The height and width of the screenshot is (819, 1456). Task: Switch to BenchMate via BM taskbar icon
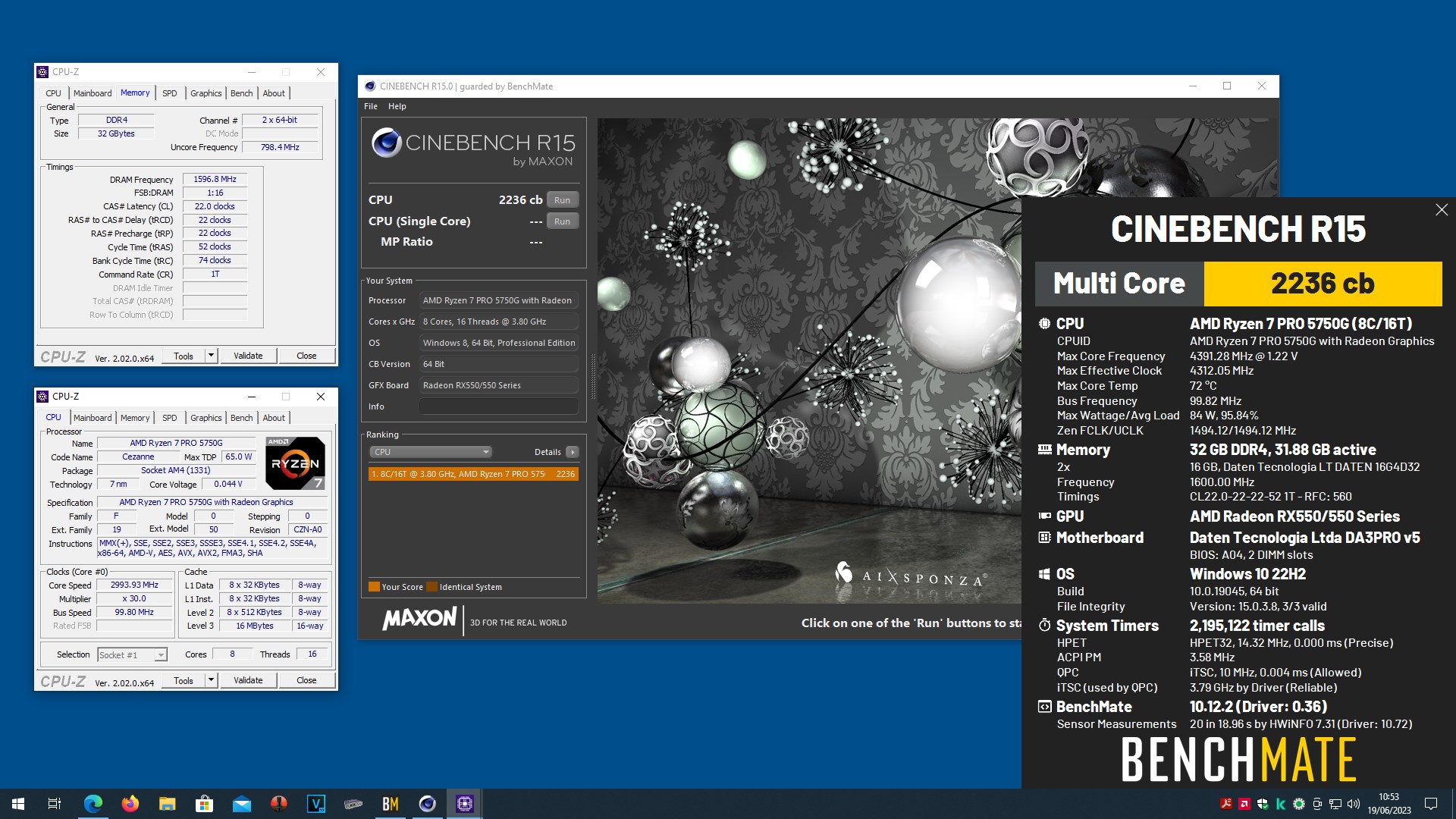(x=390, y=804)
